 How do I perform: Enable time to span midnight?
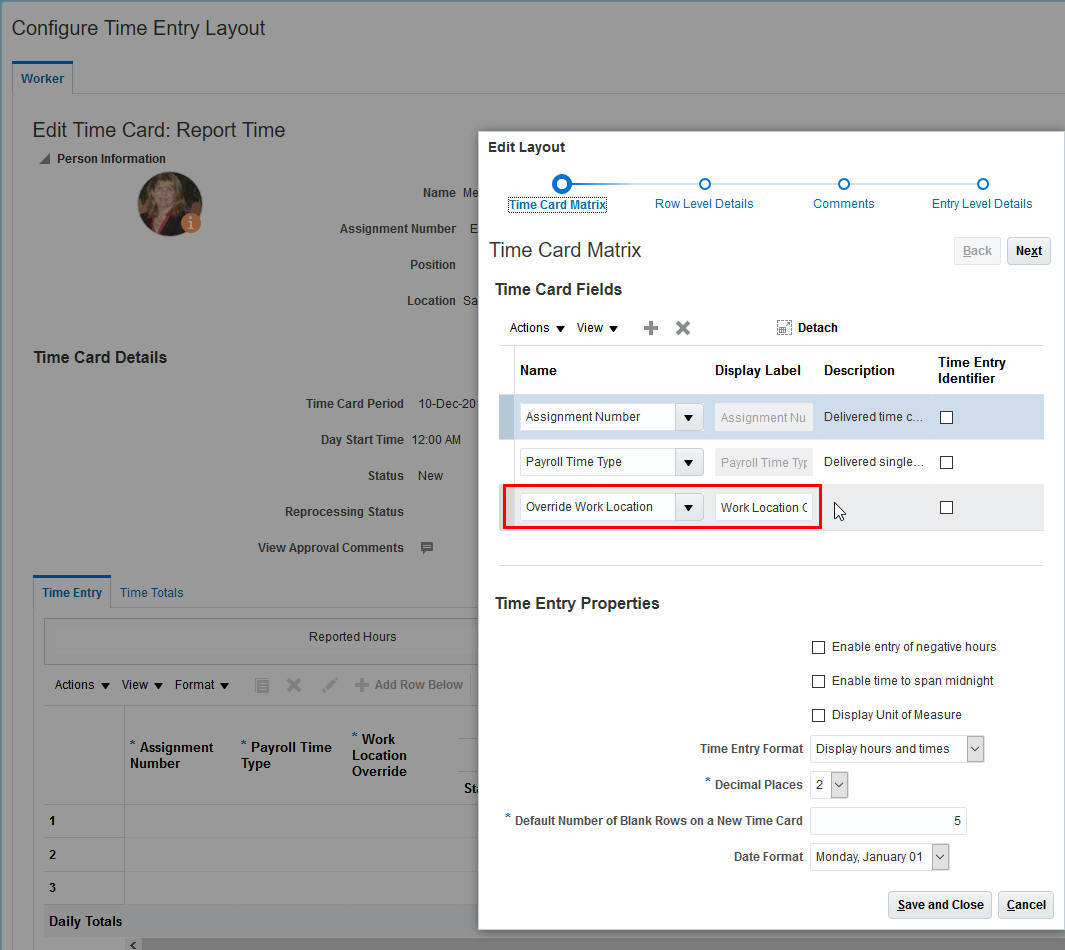(818, 681)
